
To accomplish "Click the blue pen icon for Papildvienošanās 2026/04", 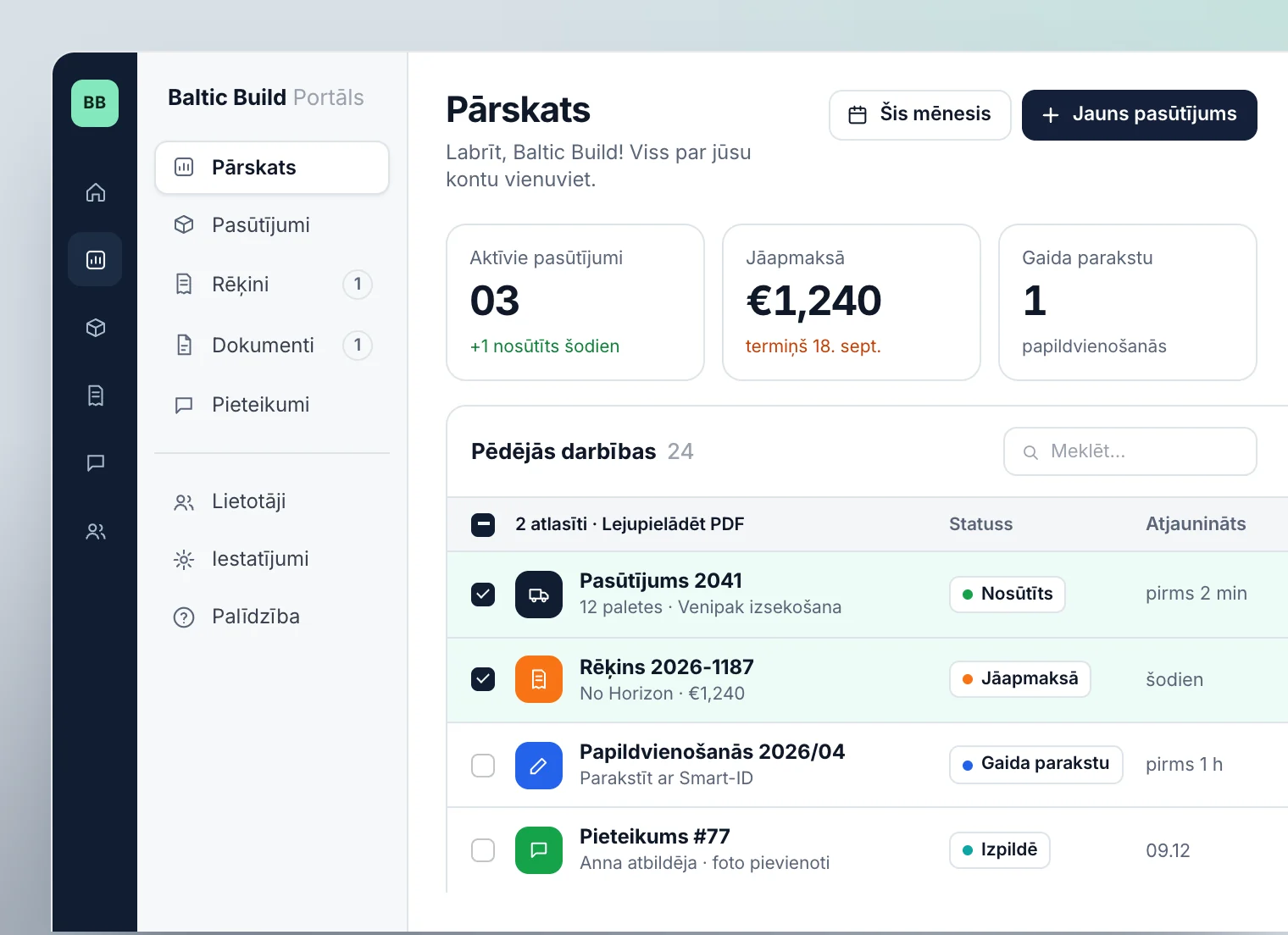I will (539, 766).
